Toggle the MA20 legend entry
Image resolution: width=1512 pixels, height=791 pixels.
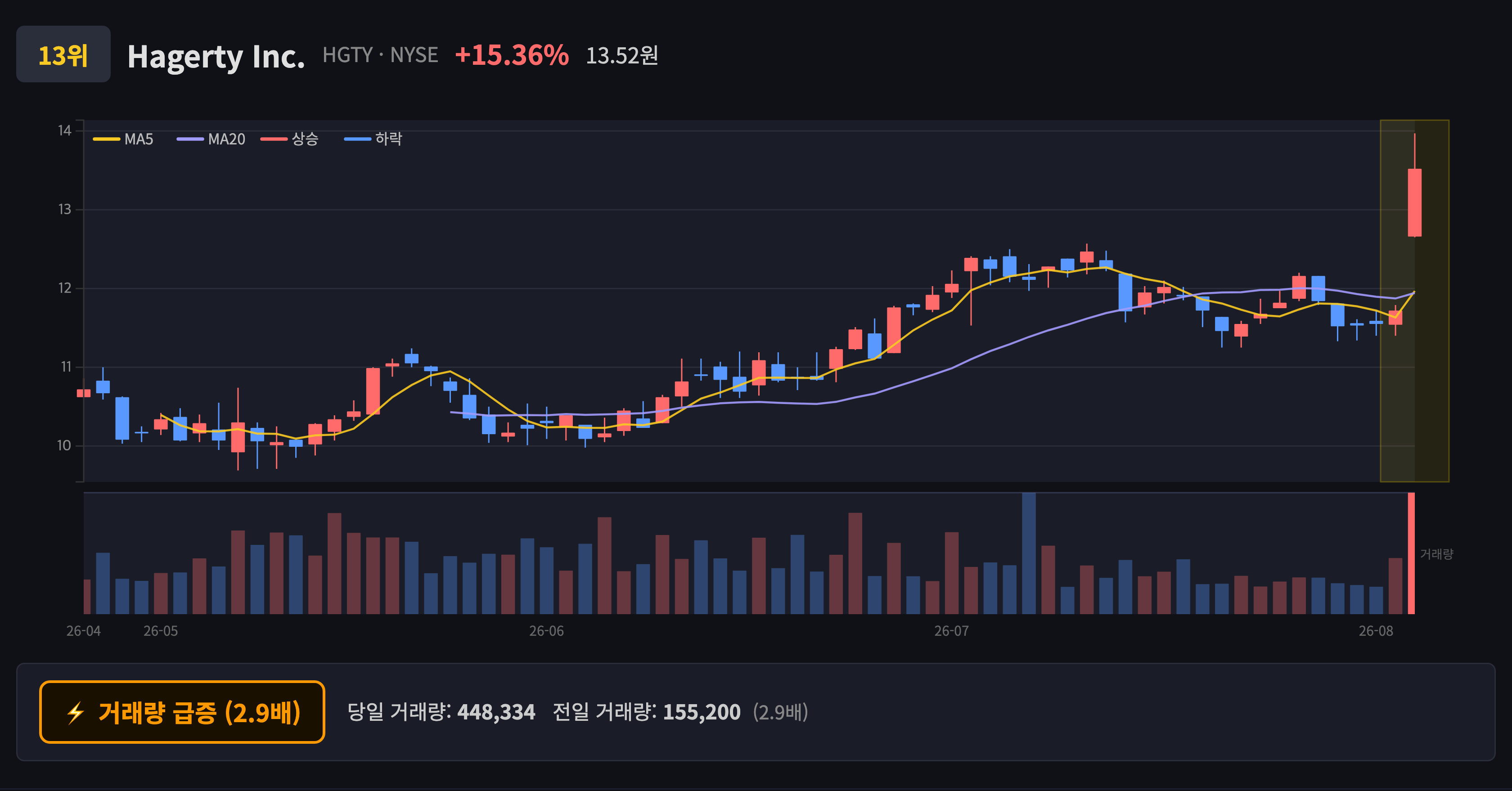pyautogui.click(x=211, y=139)
